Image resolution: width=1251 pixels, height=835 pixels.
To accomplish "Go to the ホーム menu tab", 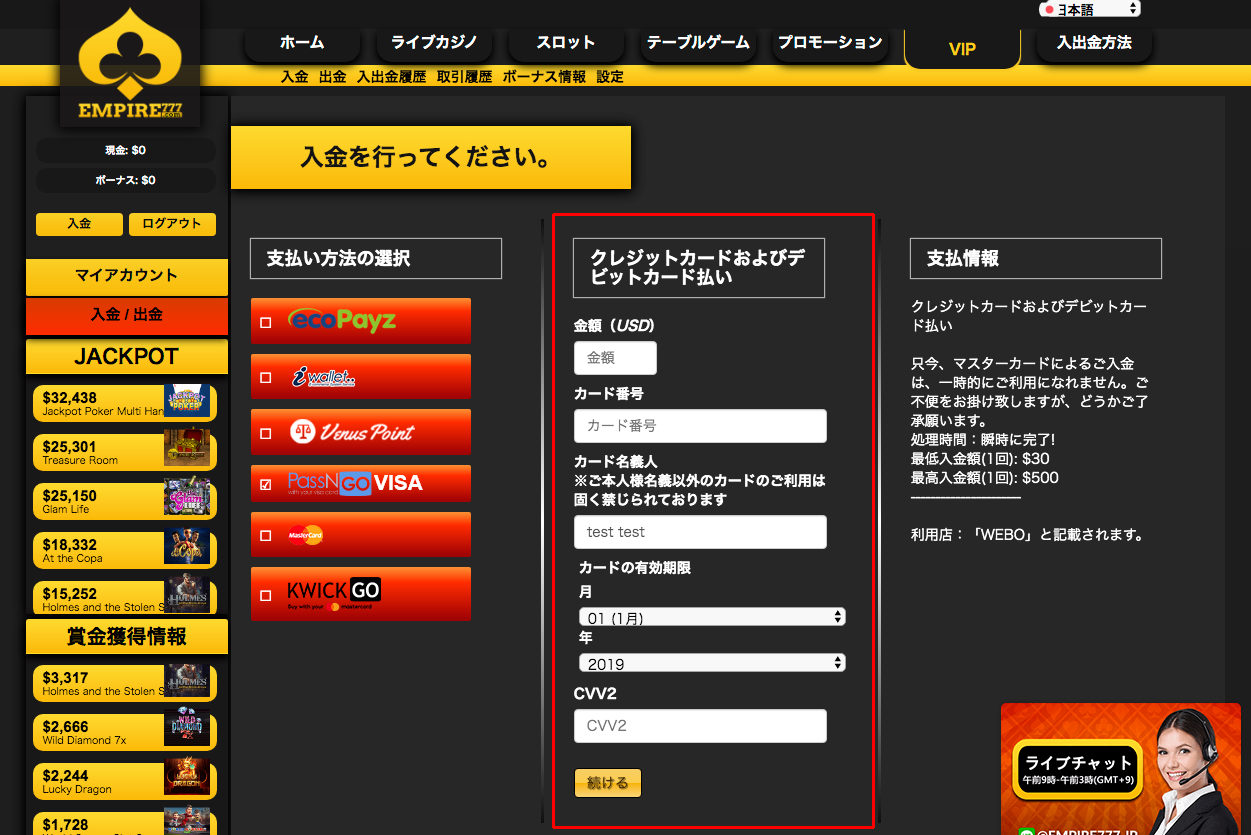I will [302, 43].
